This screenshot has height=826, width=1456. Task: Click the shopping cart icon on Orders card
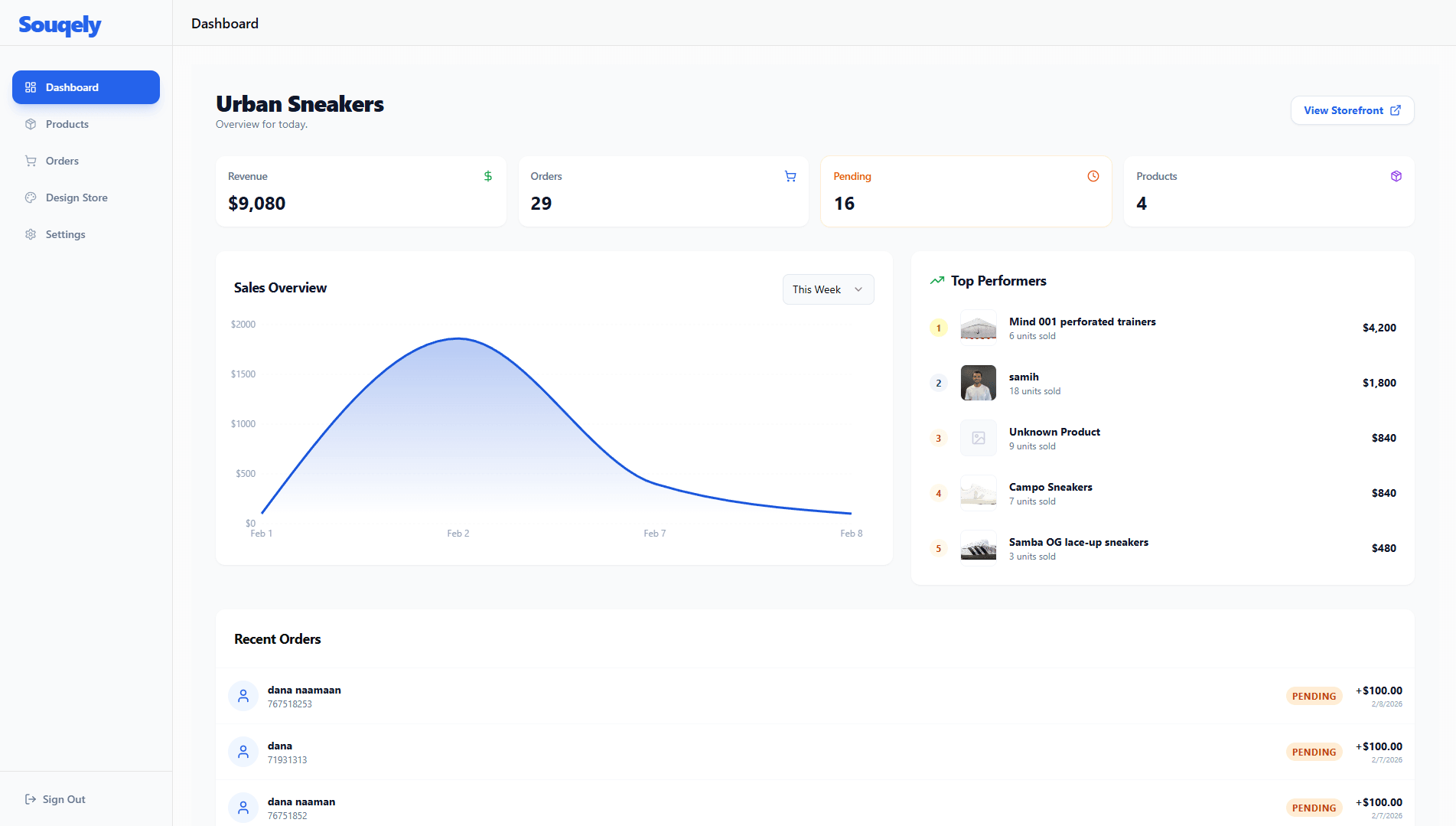tap(790, 176)
